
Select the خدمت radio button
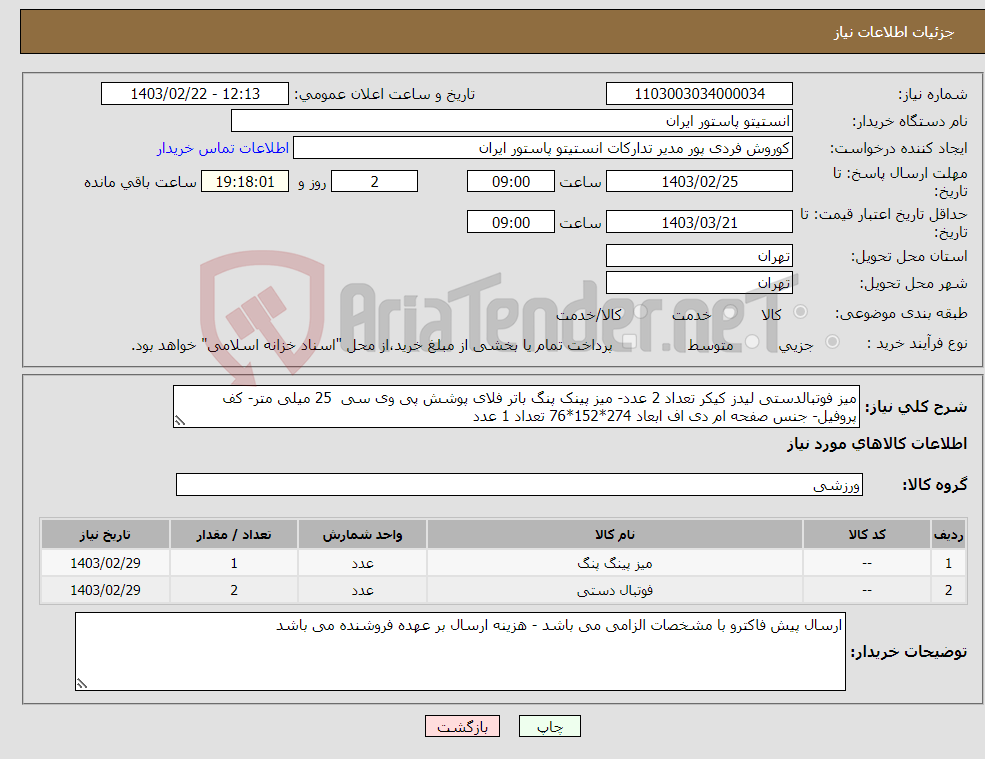point(729,312)
